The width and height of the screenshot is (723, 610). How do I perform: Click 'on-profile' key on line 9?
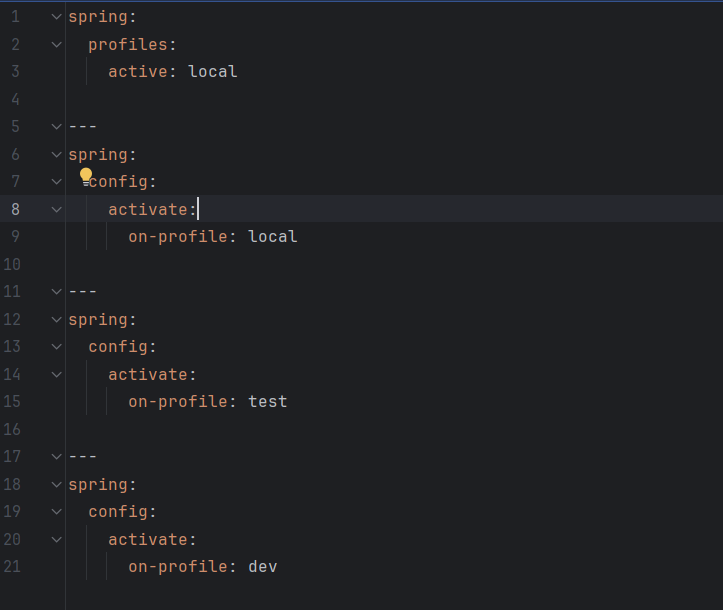click(x=178, y=237)
